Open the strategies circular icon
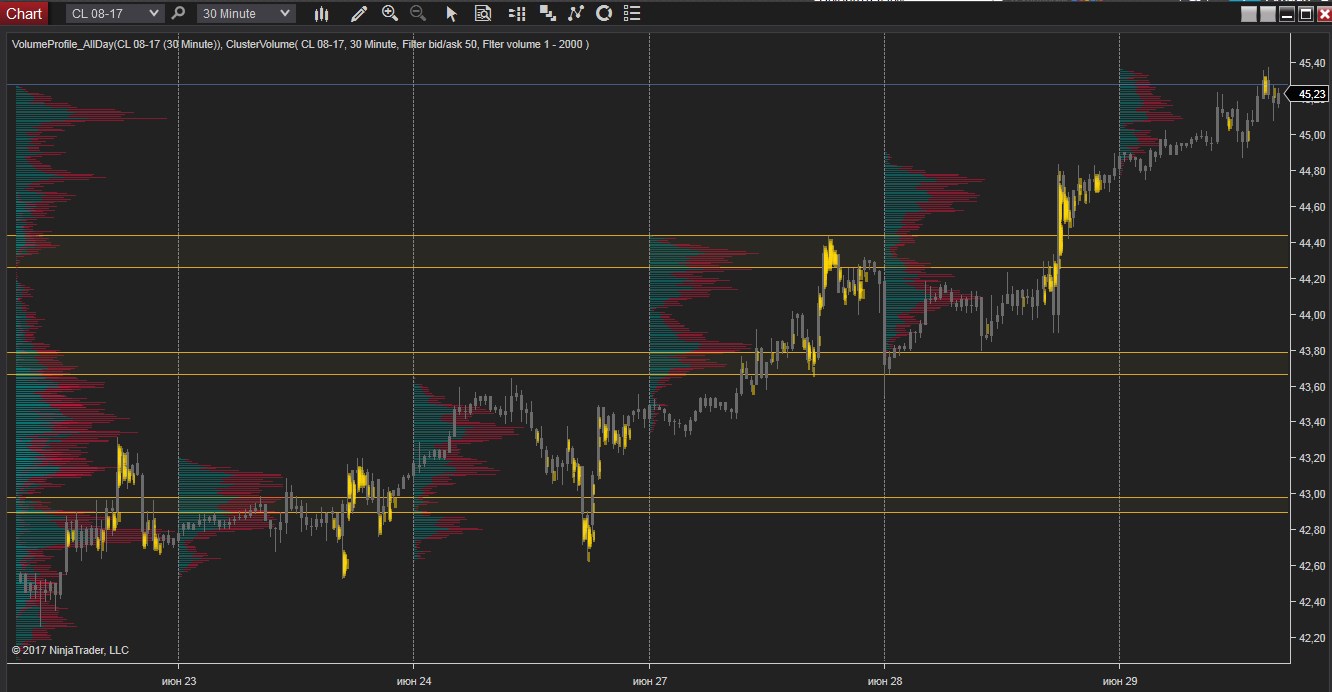 click(603, 14)
